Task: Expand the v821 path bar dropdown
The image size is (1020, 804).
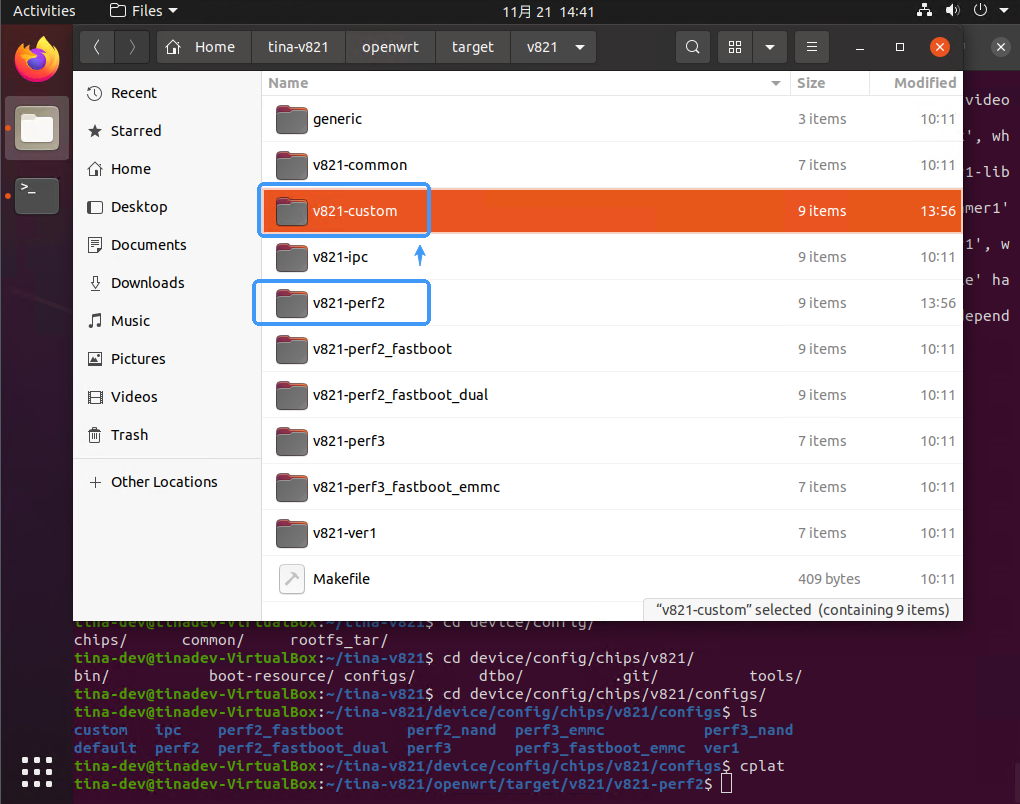Action: coord(579,47)
